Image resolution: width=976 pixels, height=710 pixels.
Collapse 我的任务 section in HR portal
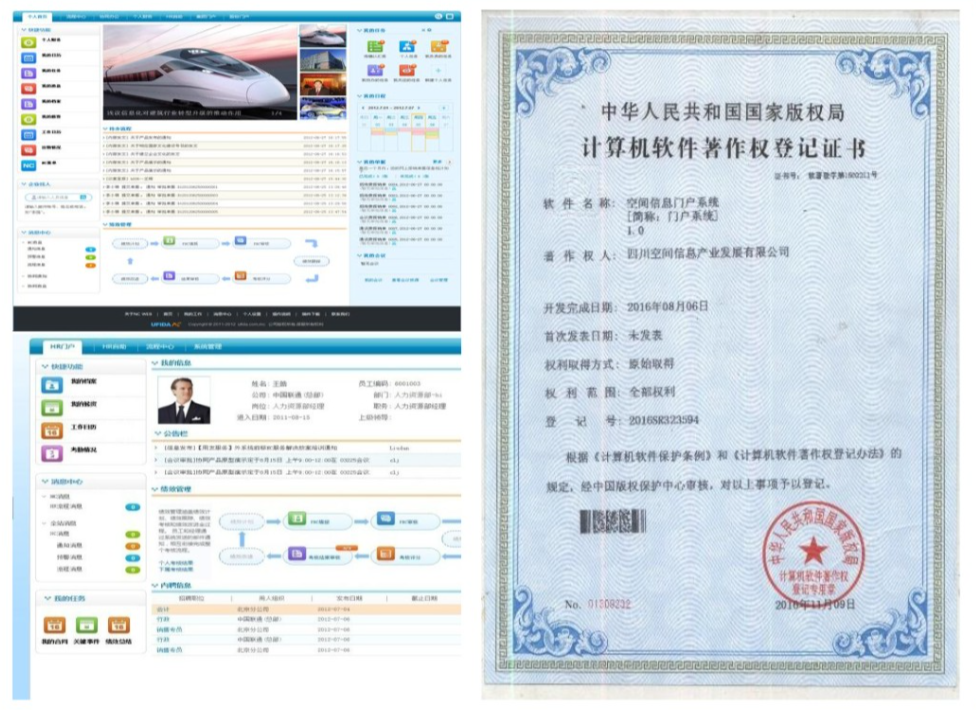click(47, 598)
